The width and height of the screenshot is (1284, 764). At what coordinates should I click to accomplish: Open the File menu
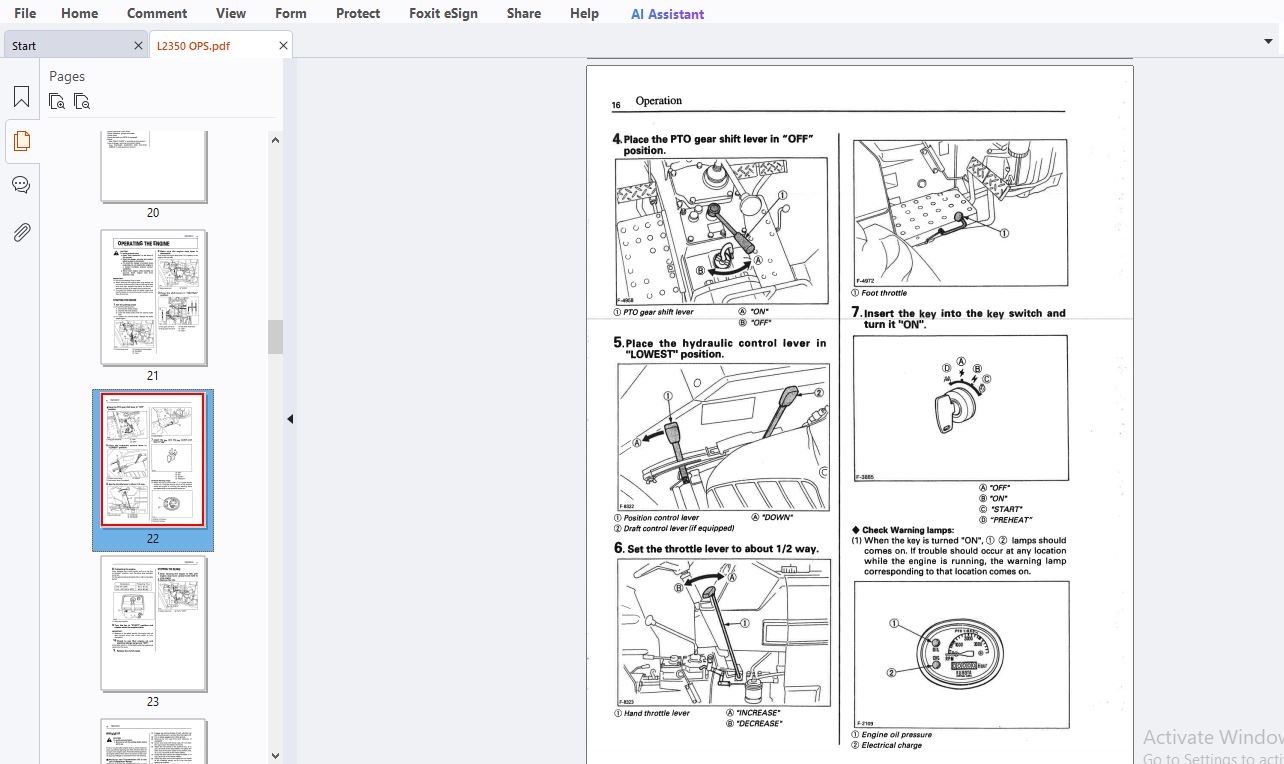click(x=25, y=13)
